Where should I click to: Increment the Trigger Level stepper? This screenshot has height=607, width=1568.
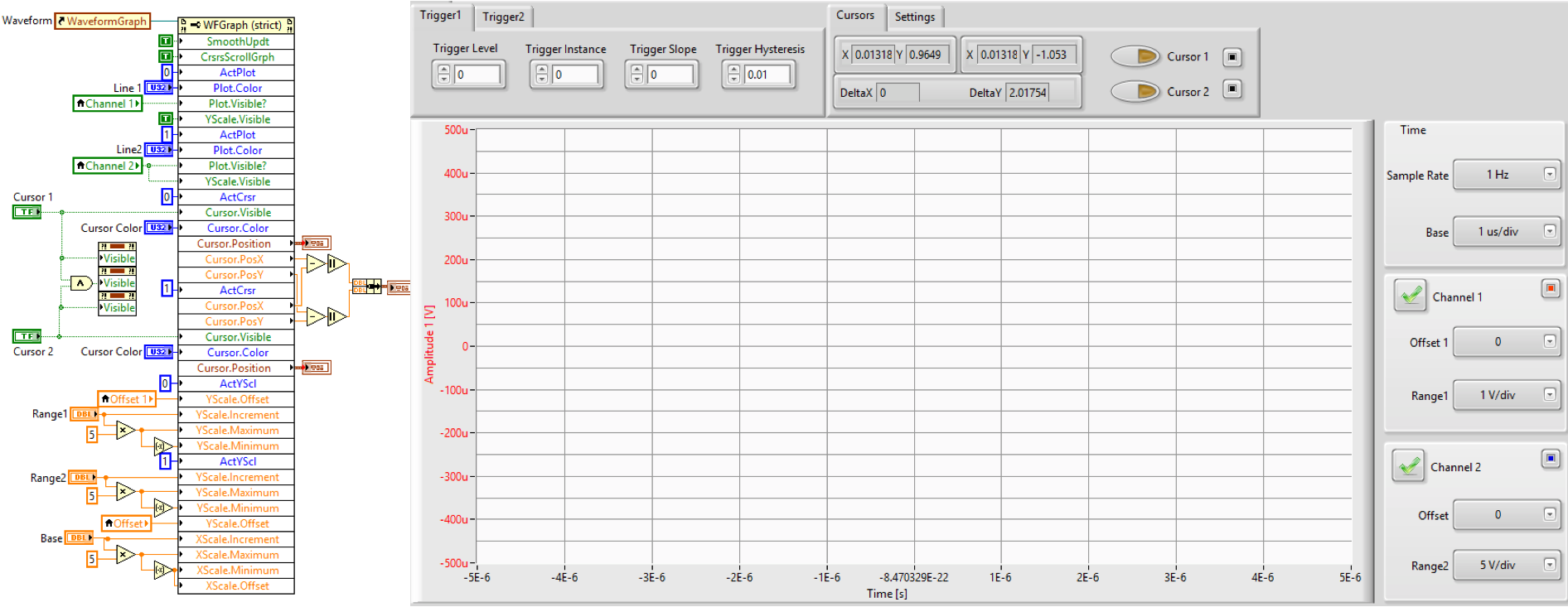443,70
